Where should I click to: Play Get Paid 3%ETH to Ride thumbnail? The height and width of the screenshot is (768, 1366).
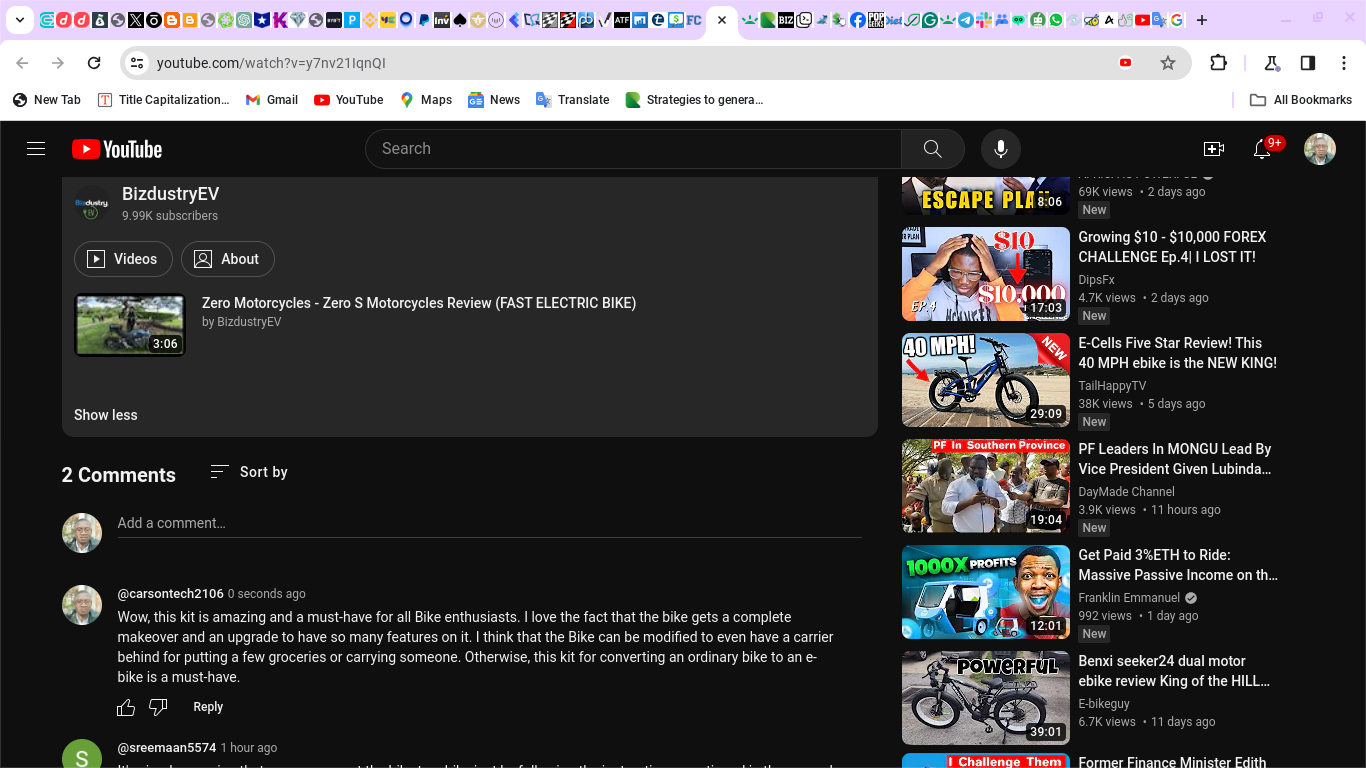point(986,592)
